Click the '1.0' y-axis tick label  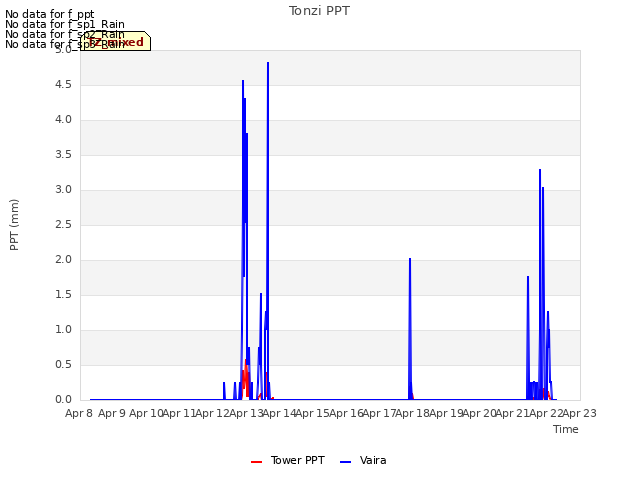63,329
